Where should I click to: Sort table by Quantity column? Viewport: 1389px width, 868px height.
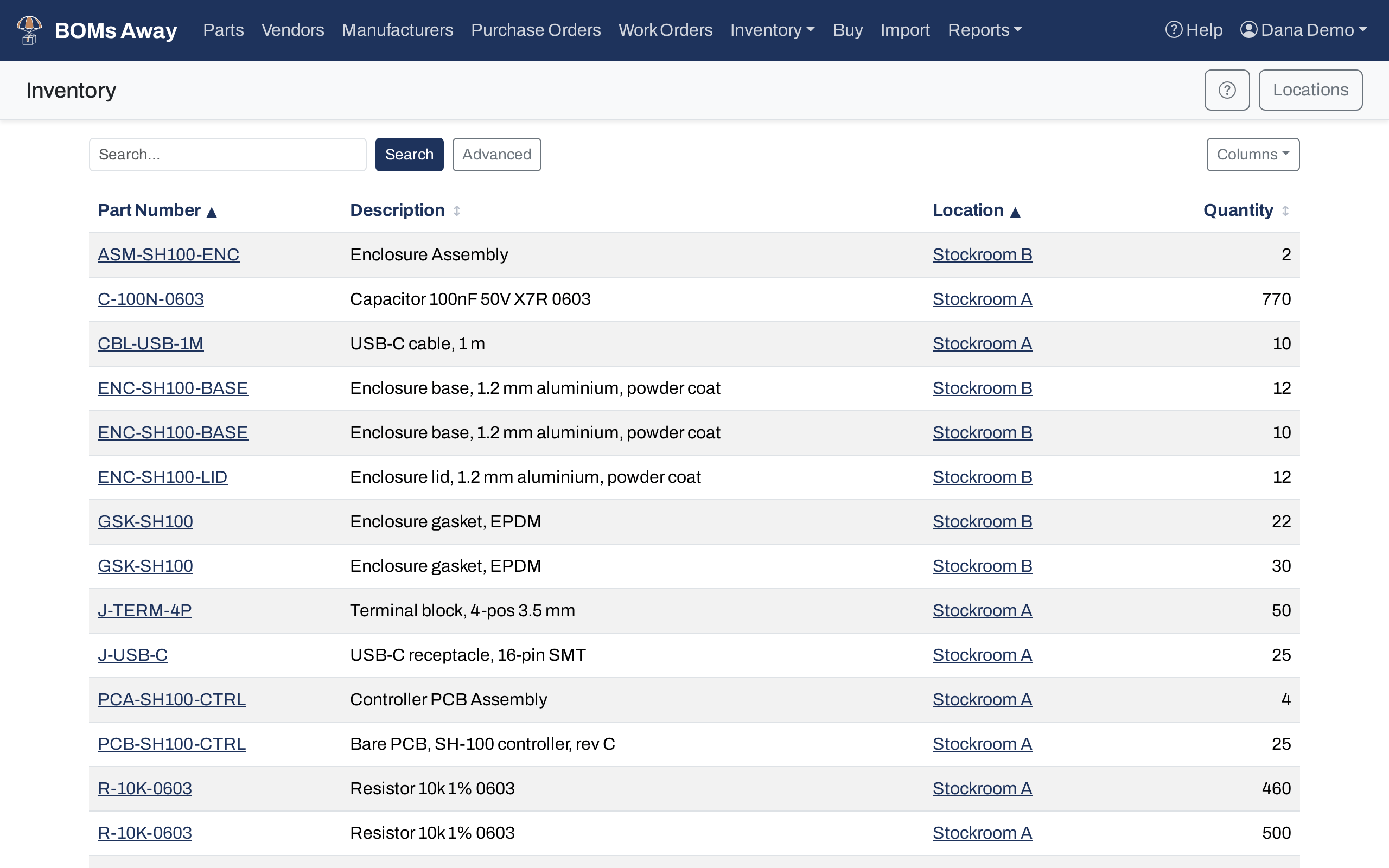1246,210
